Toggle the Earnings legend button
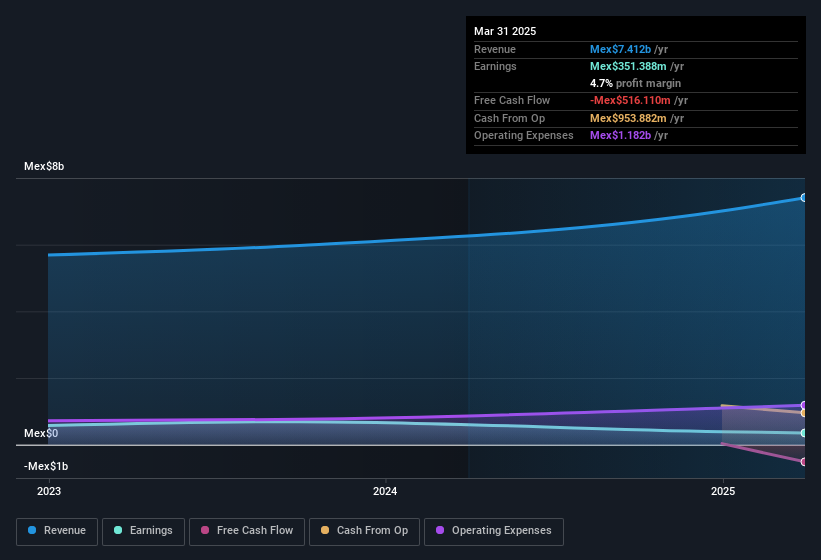The width and height of the screenshot is (821, 560). click(x=143, y=531)
